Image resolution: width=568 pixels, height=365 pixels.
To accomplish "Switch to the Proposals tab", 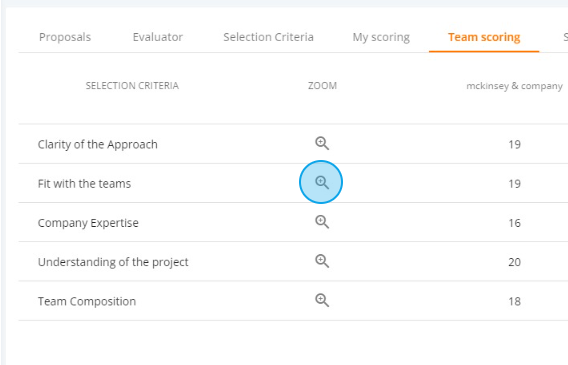I will (x=65, y=37).
